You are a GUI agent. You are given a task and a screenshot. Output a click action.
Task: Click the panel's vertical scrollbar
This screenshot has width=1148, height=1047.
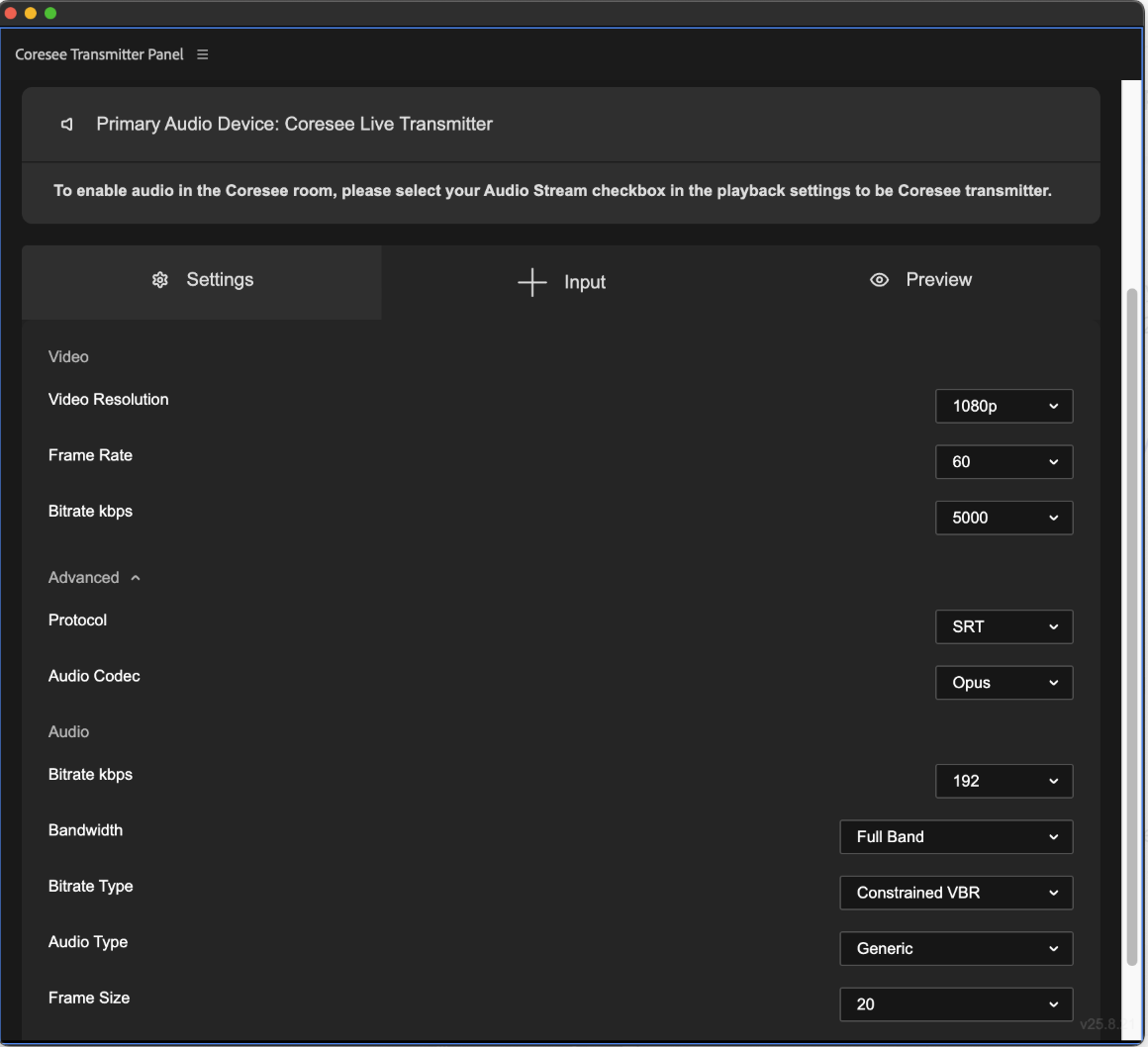pos(1132,626)
